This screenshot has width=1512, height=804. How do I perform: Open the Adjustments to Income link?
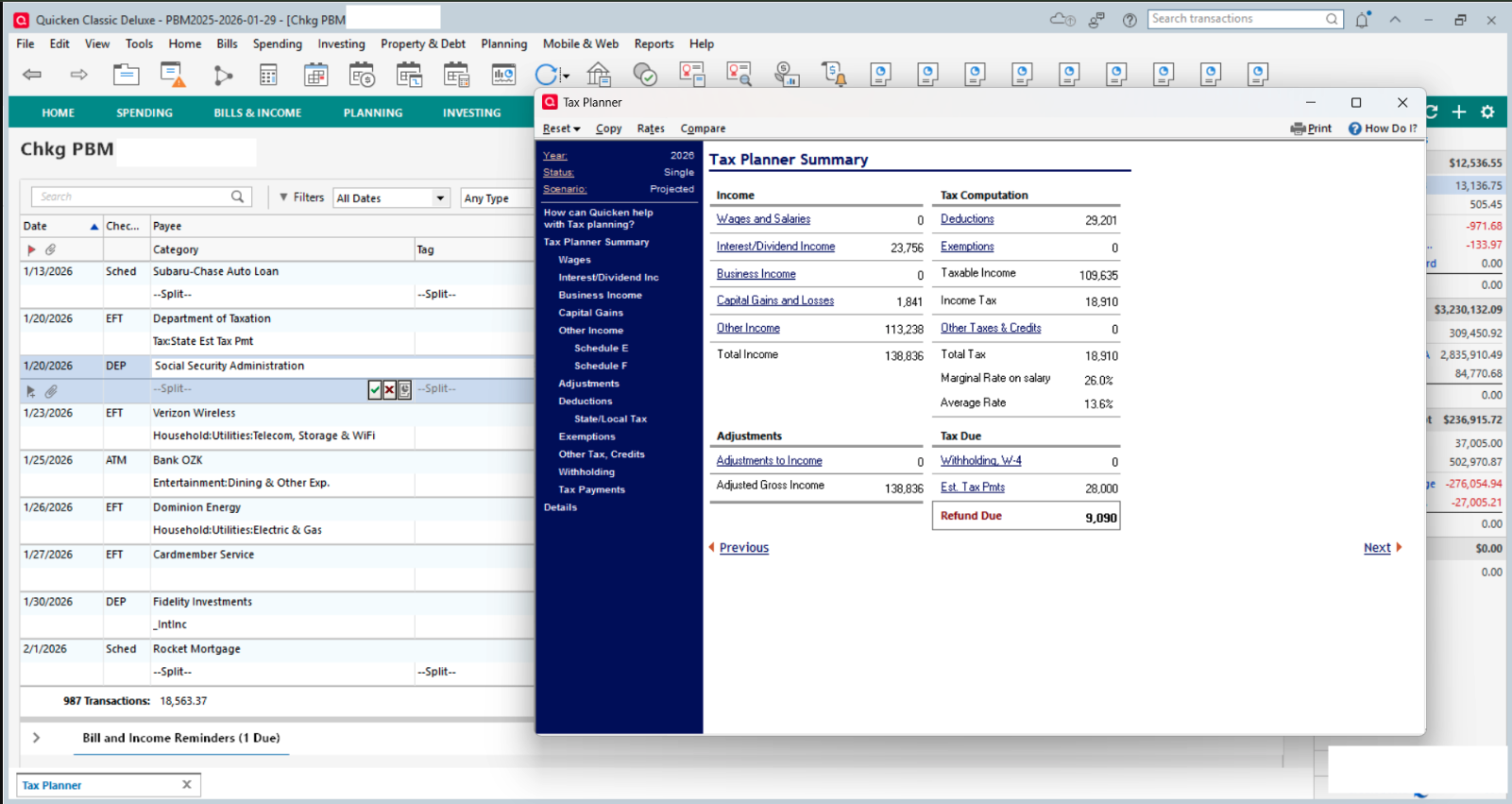[769, 461]
